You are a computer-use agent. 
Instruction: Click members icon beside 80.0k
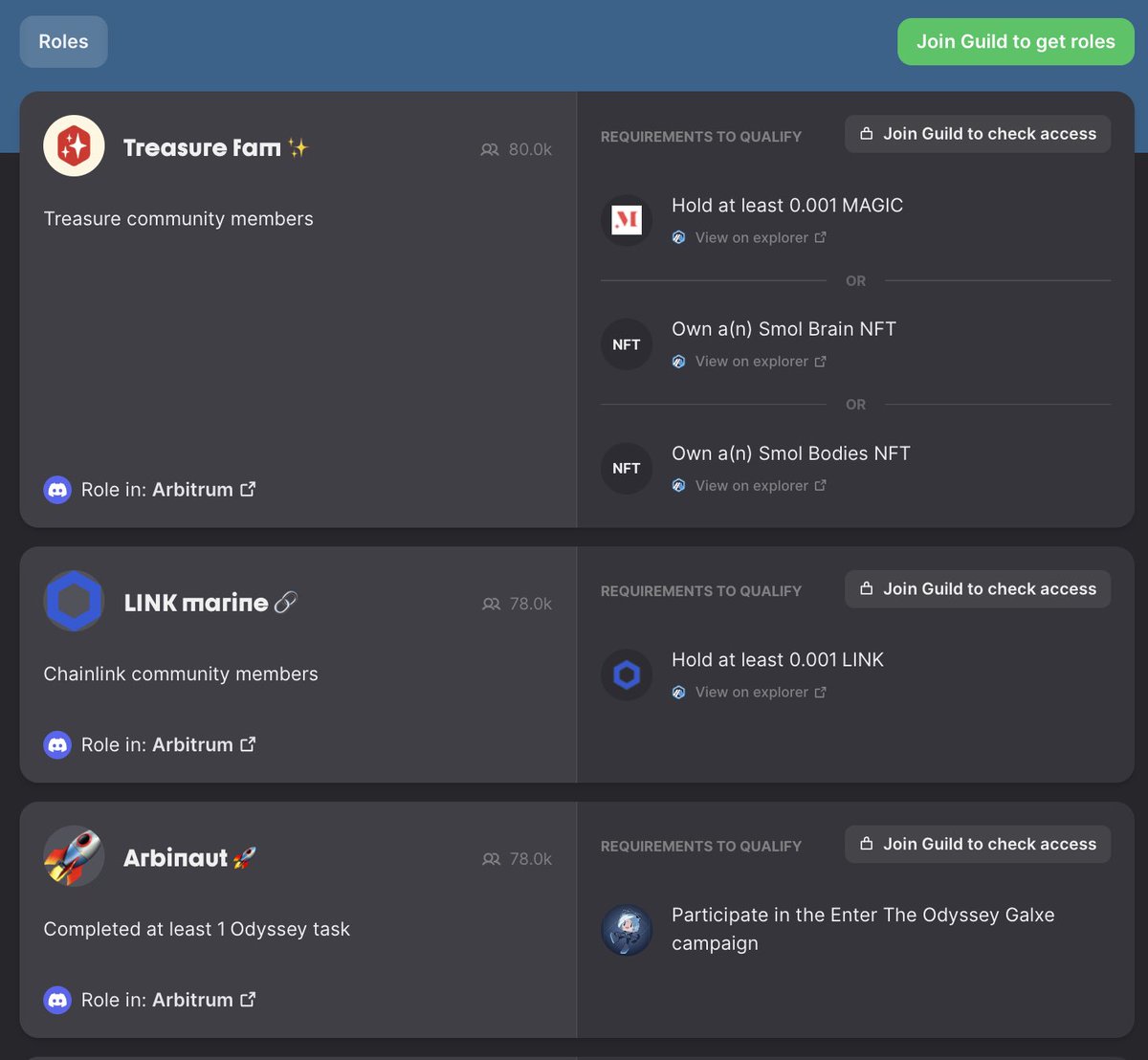[490, 149]
